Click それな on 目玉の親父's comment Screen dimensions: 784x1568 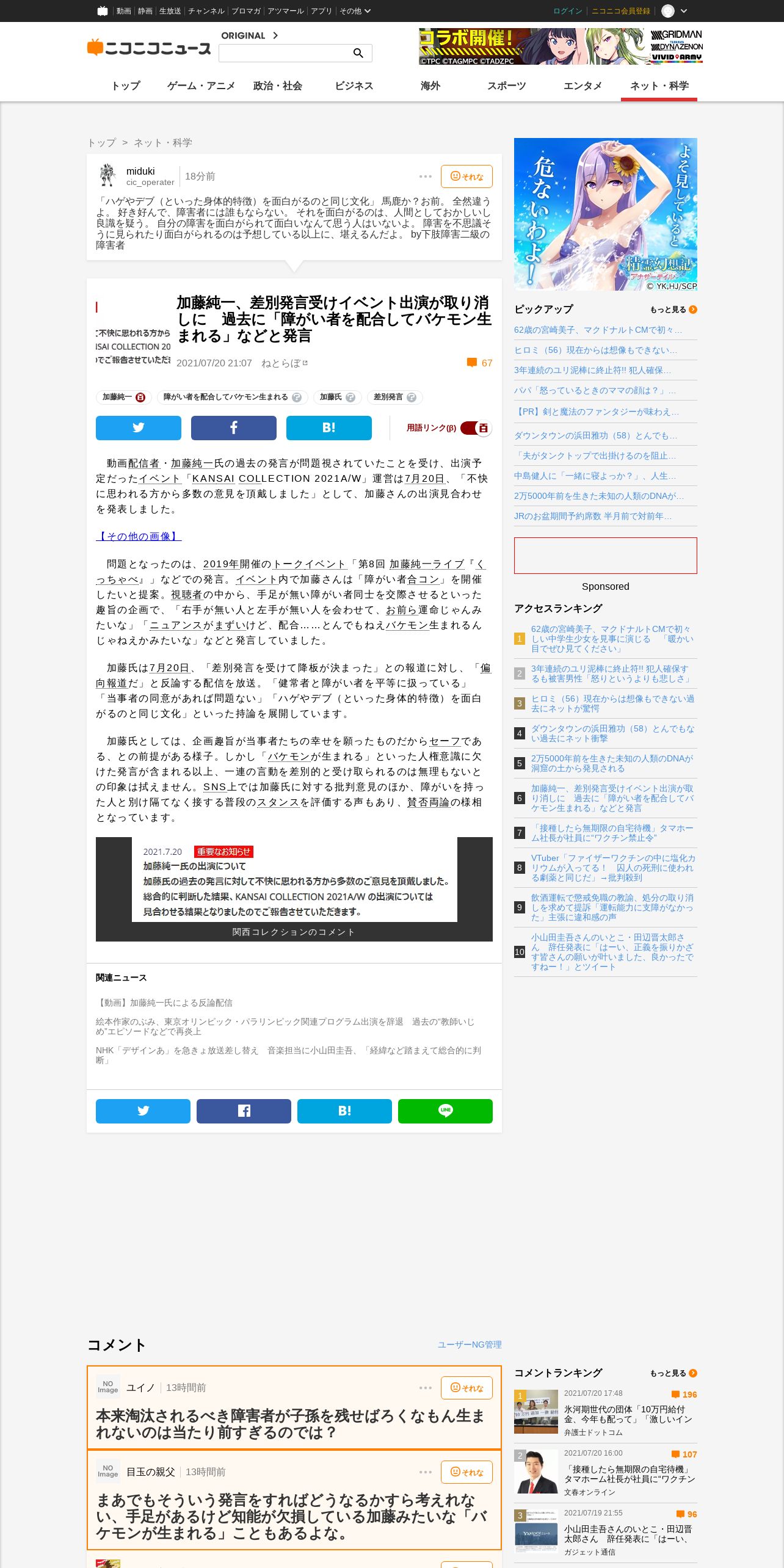(466, 1472)
